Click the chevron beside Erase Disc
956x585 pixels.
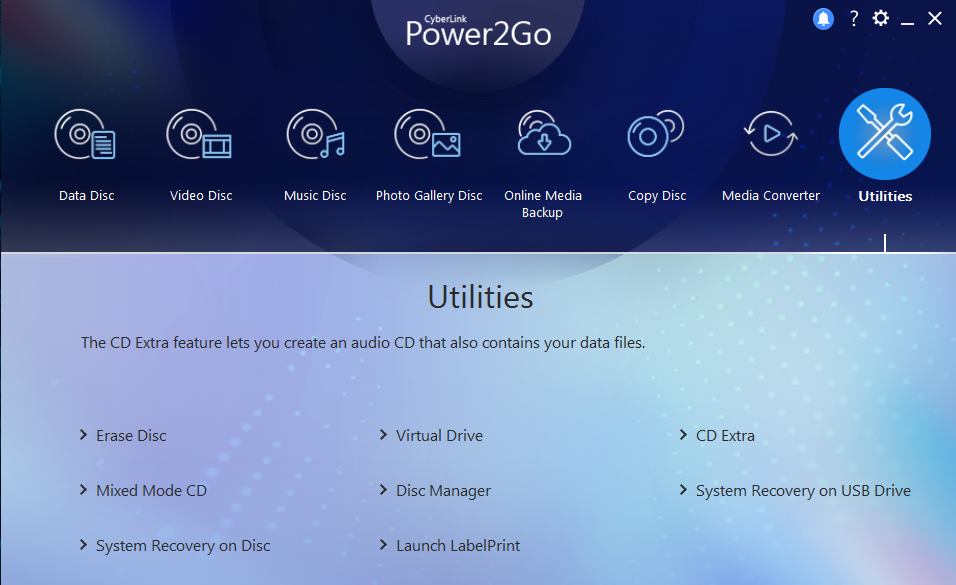(84, 434)
